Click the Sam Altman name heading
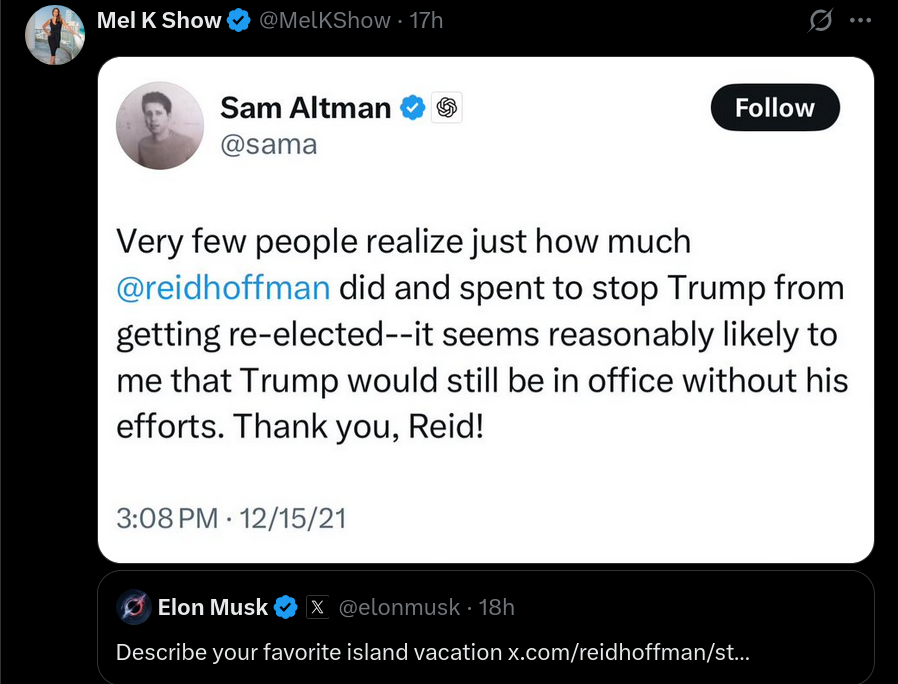Viewport: 898px width, 684px height. point(305,108)
